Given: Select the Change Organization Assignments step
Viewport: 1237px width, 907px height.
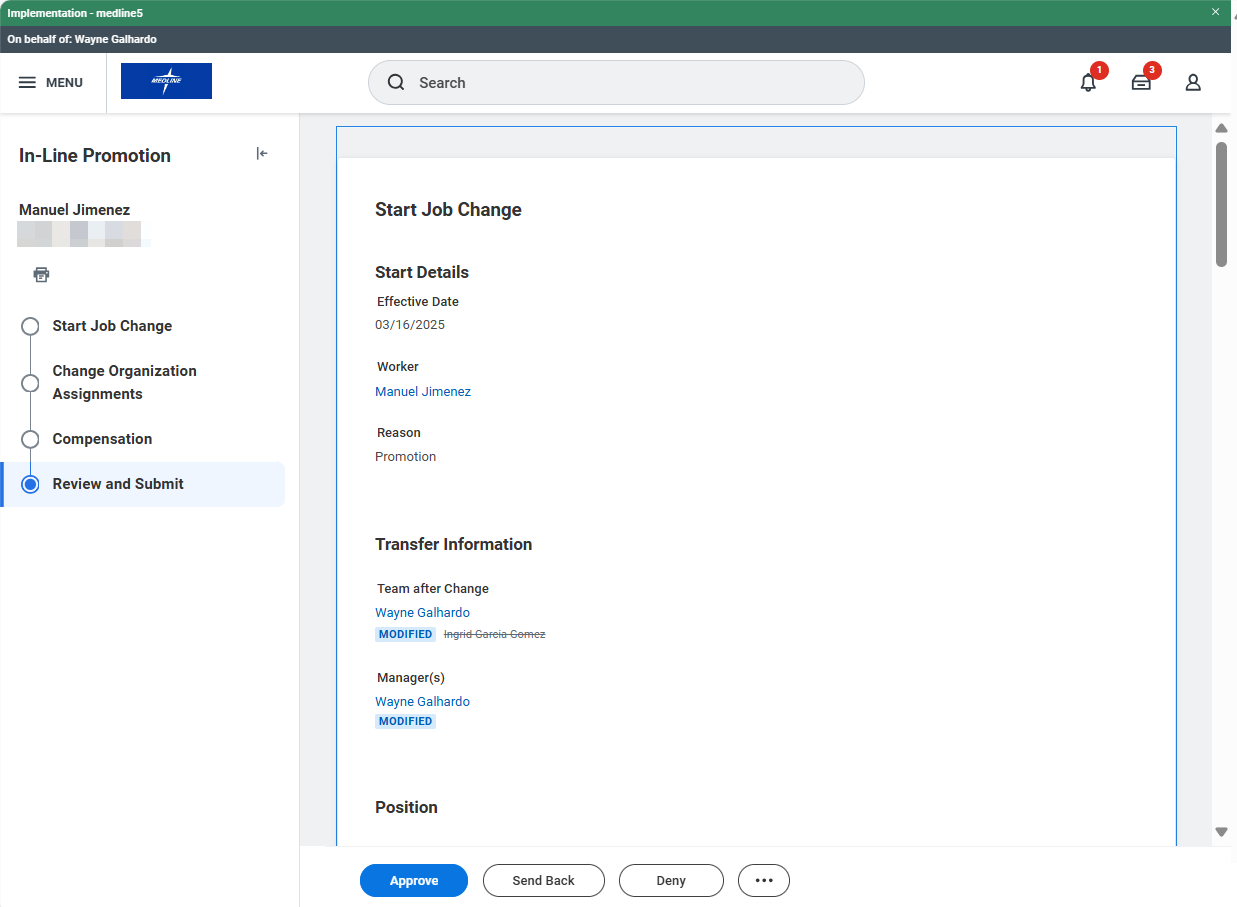Looking at the screenshot, I should click(x=124, y=382).
